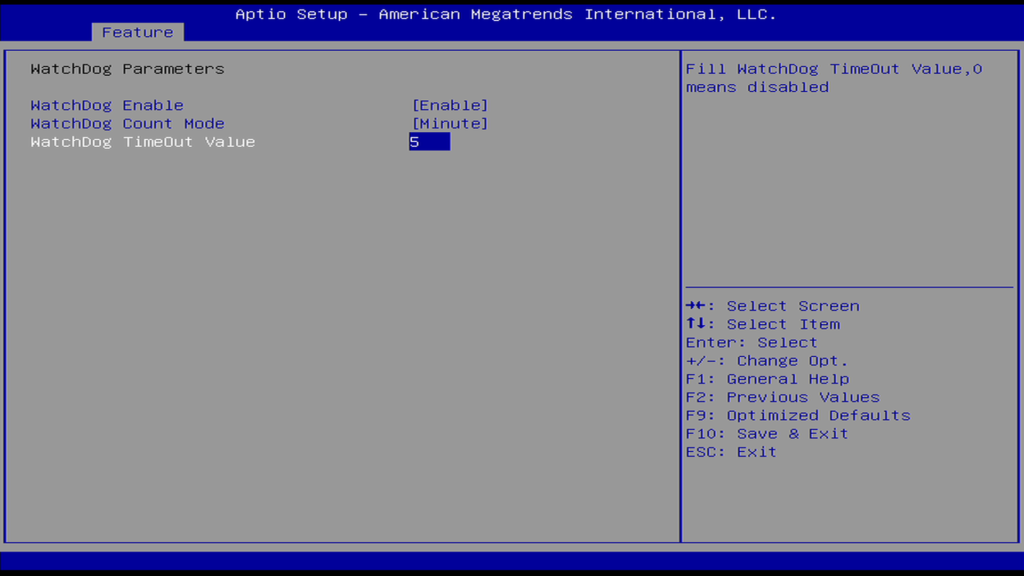Click the WatchDog TimeOut help description text
1024x576 pixels.
833,78
